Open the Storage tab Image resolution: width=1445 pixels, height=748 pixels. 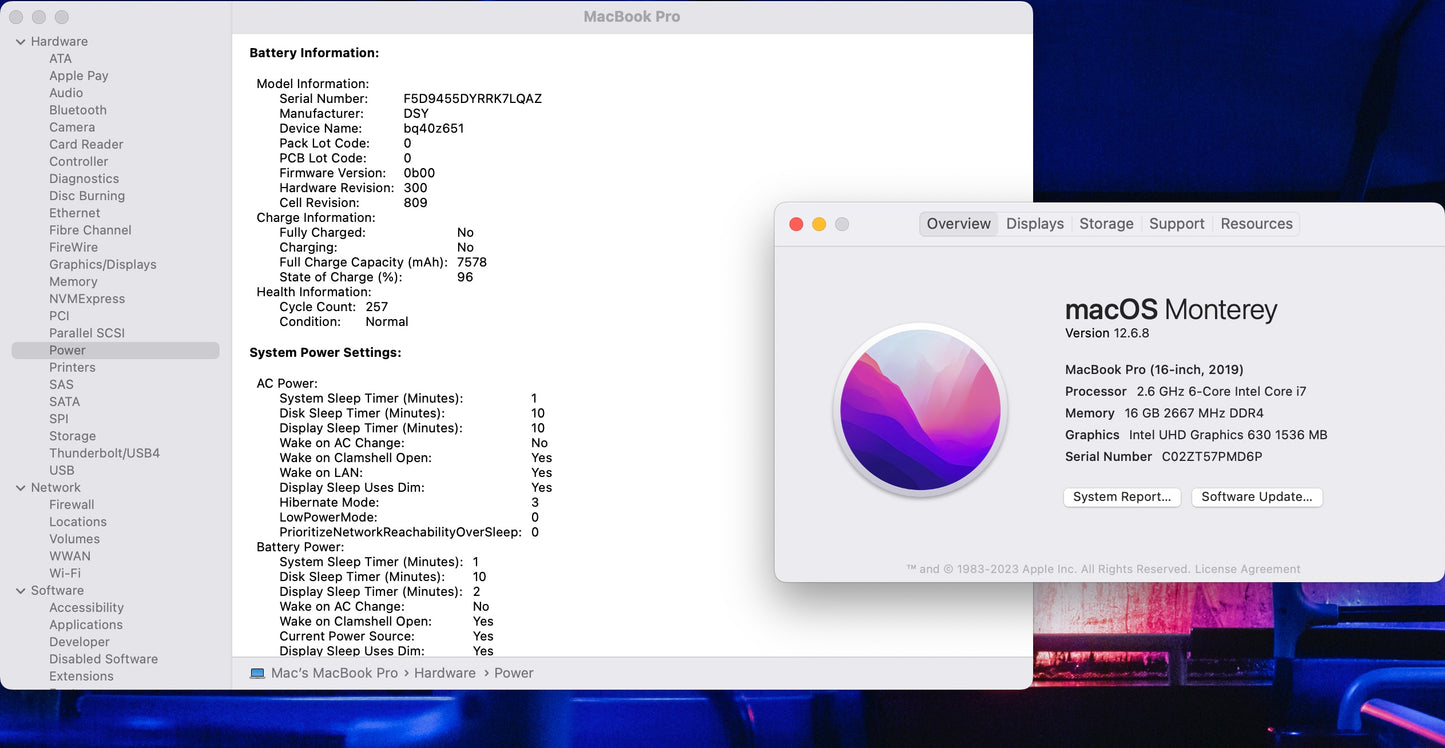tap(1106, 224)
